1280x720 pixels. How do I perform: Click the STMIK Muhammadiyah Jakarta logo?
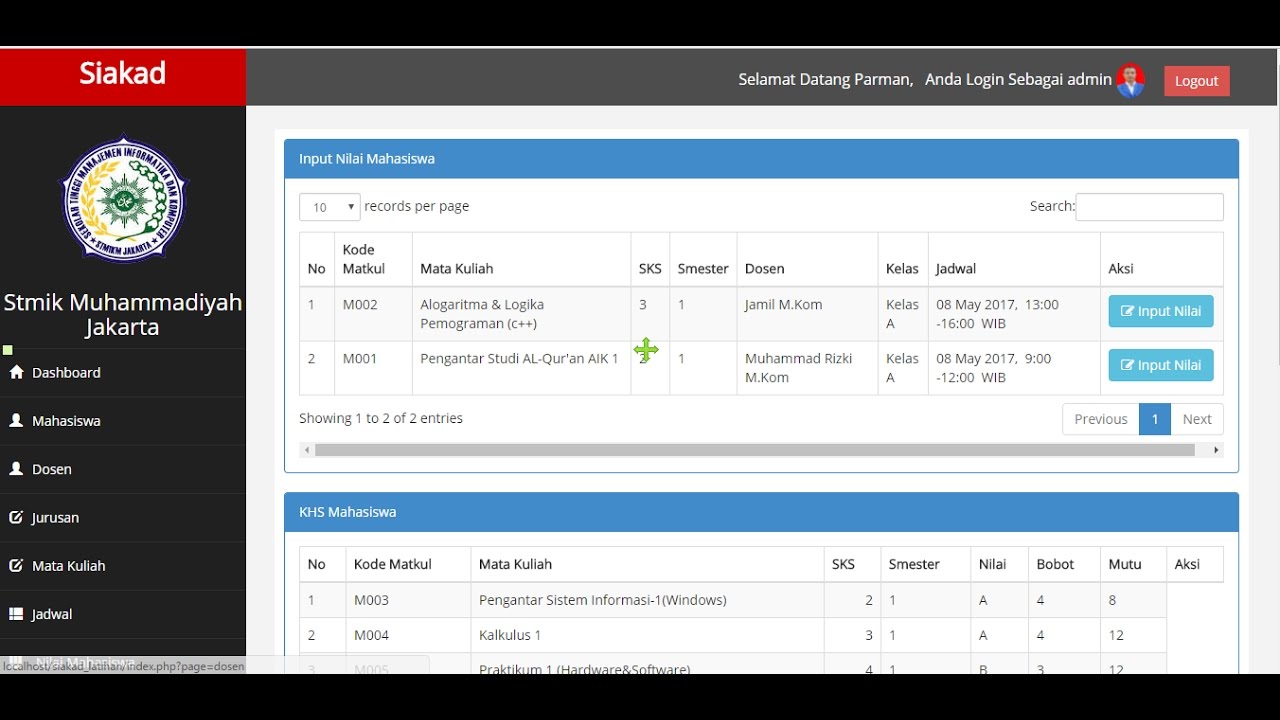123,199
